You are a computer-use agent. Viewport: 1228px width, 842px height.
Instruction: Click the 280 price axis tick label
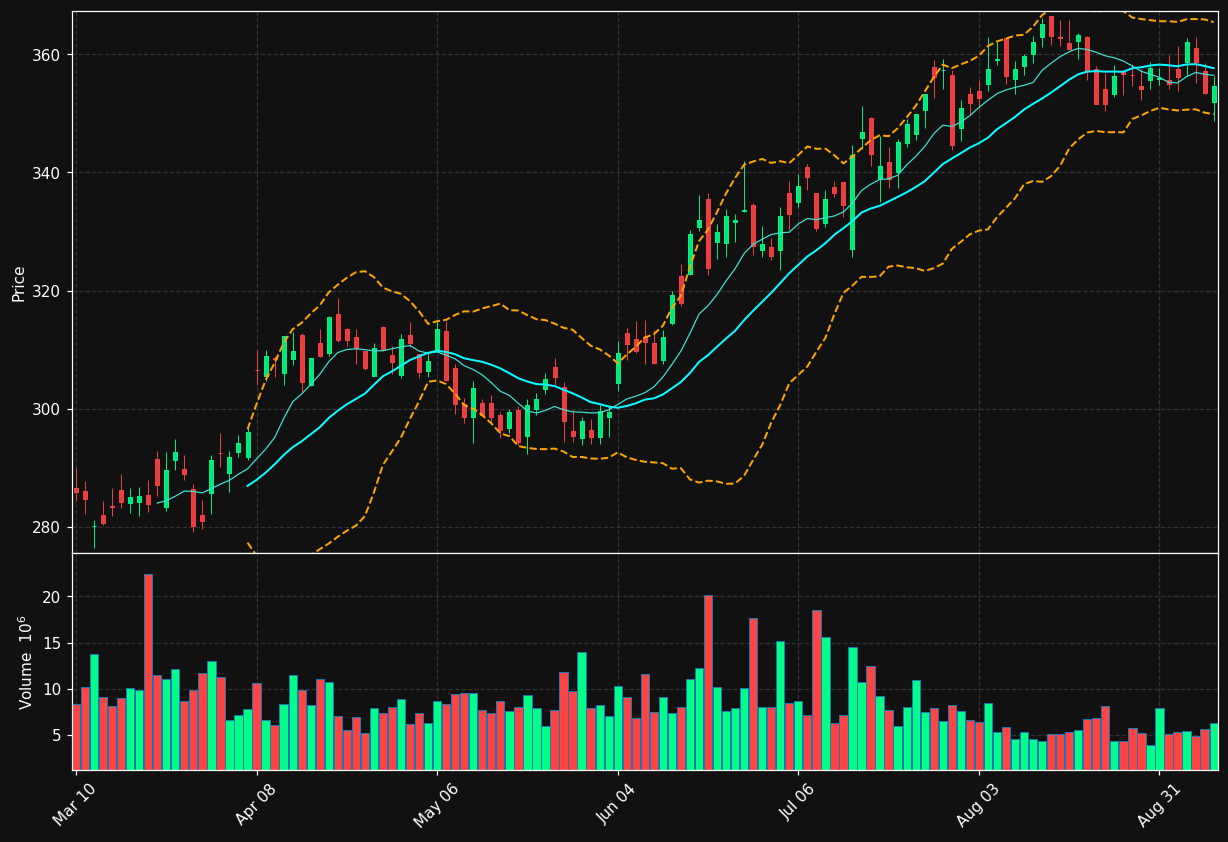(x=46, y=527)
